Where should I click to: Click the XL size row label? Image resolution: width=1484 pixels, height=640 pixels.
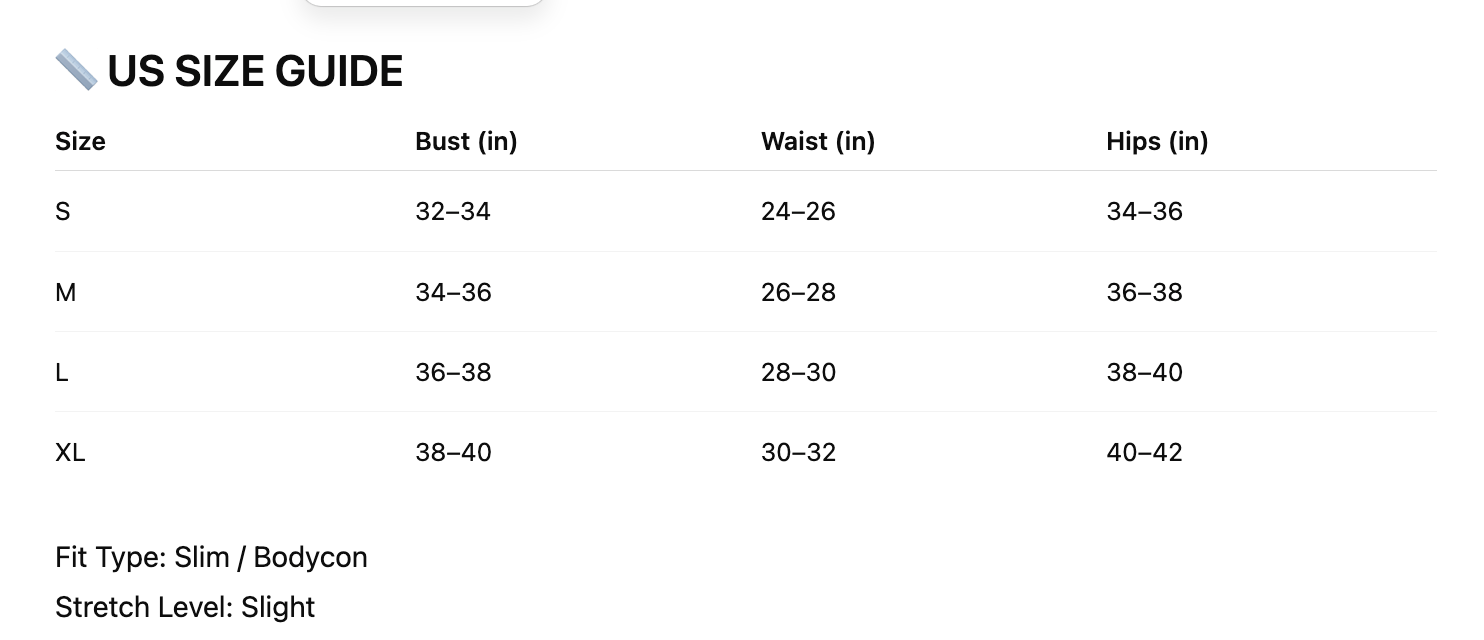pos(70,453)
